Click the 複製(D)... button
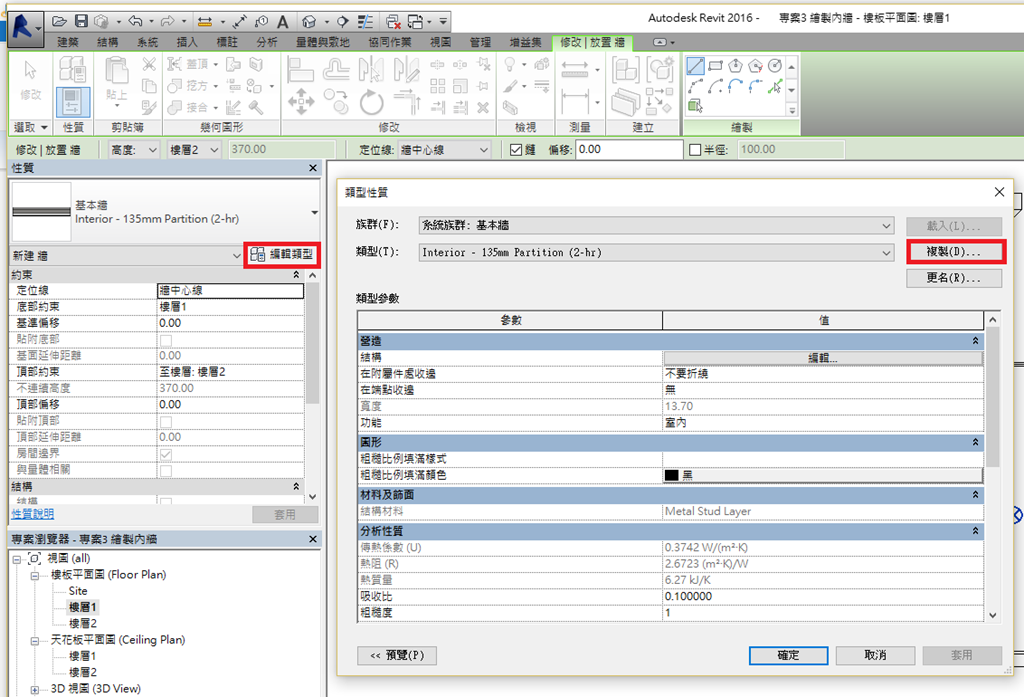Viewport: 1024px width, 697px height. pyautogui.click(x=955, y=251)
